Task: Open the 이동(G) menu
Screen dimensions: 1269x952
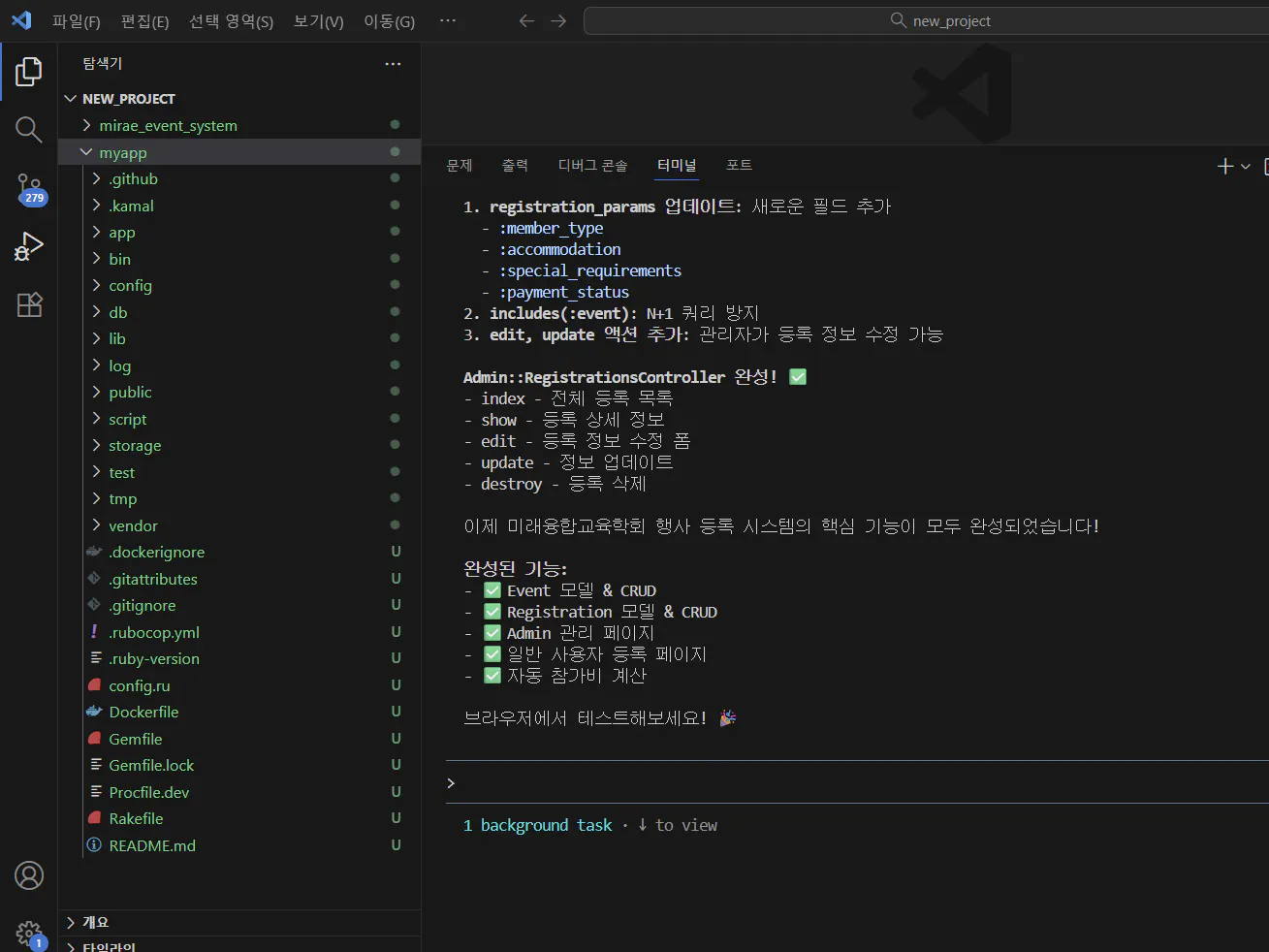Action: [x=389, y=21]
